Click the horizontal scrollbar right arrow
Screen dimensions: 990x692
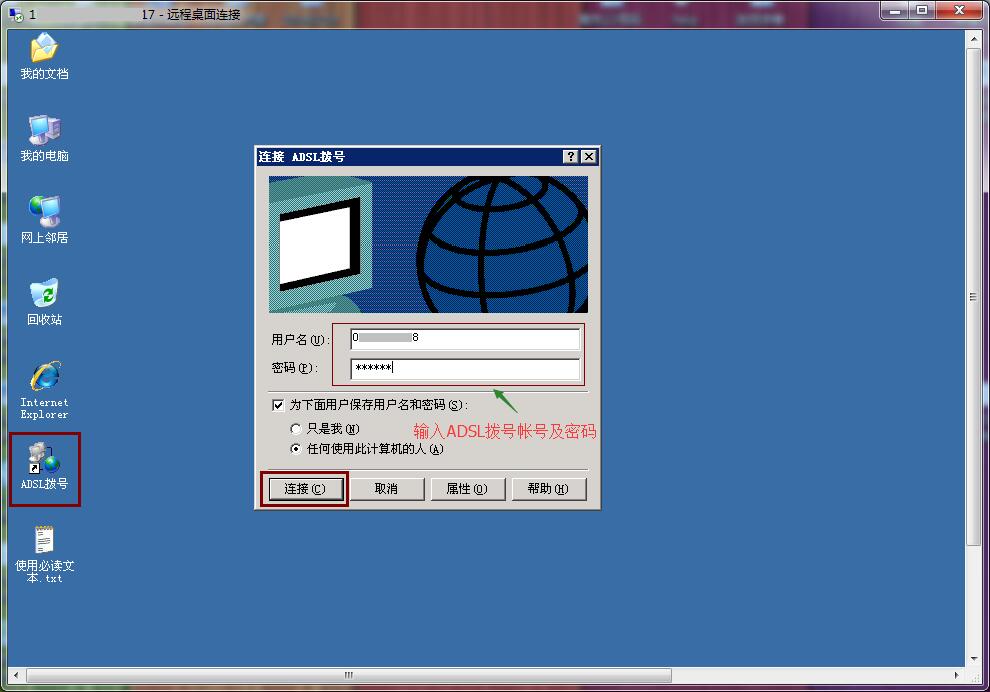[x=957, y=675]
